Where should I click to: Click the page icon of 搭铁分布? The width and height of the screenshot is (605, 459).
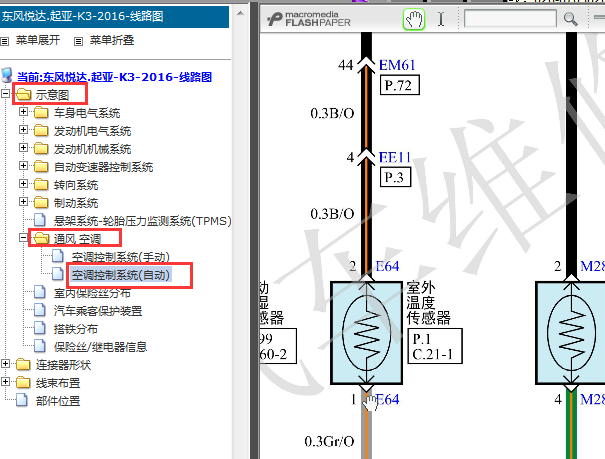click(x=40, y=328)
